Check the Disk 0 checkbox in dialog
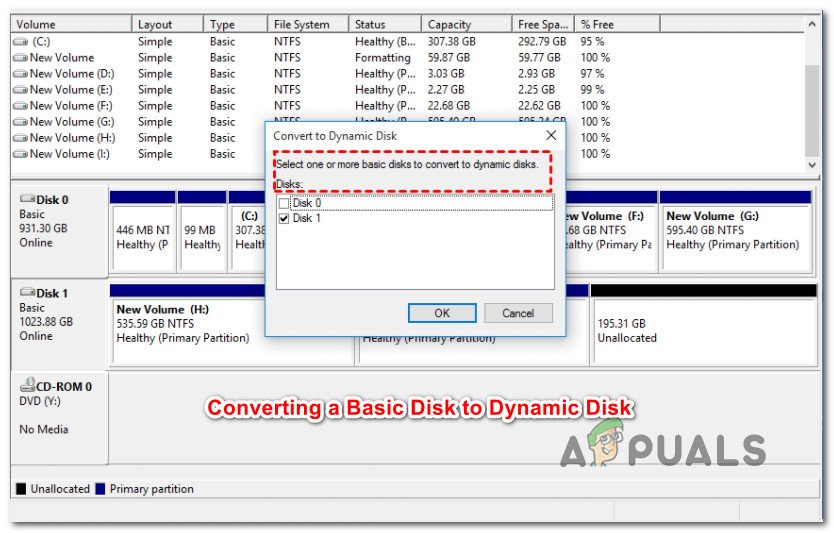The image size is (834, 533). click(284, 203)
